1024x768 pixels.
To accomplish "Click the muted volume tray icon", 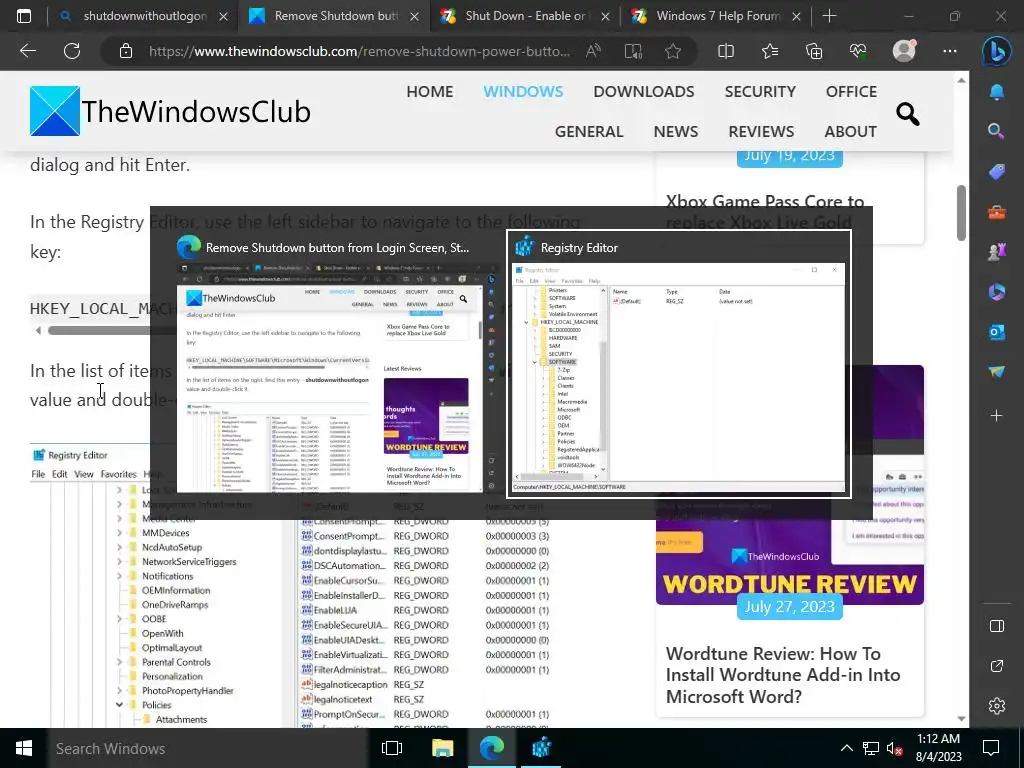I will tap(894, 748).
